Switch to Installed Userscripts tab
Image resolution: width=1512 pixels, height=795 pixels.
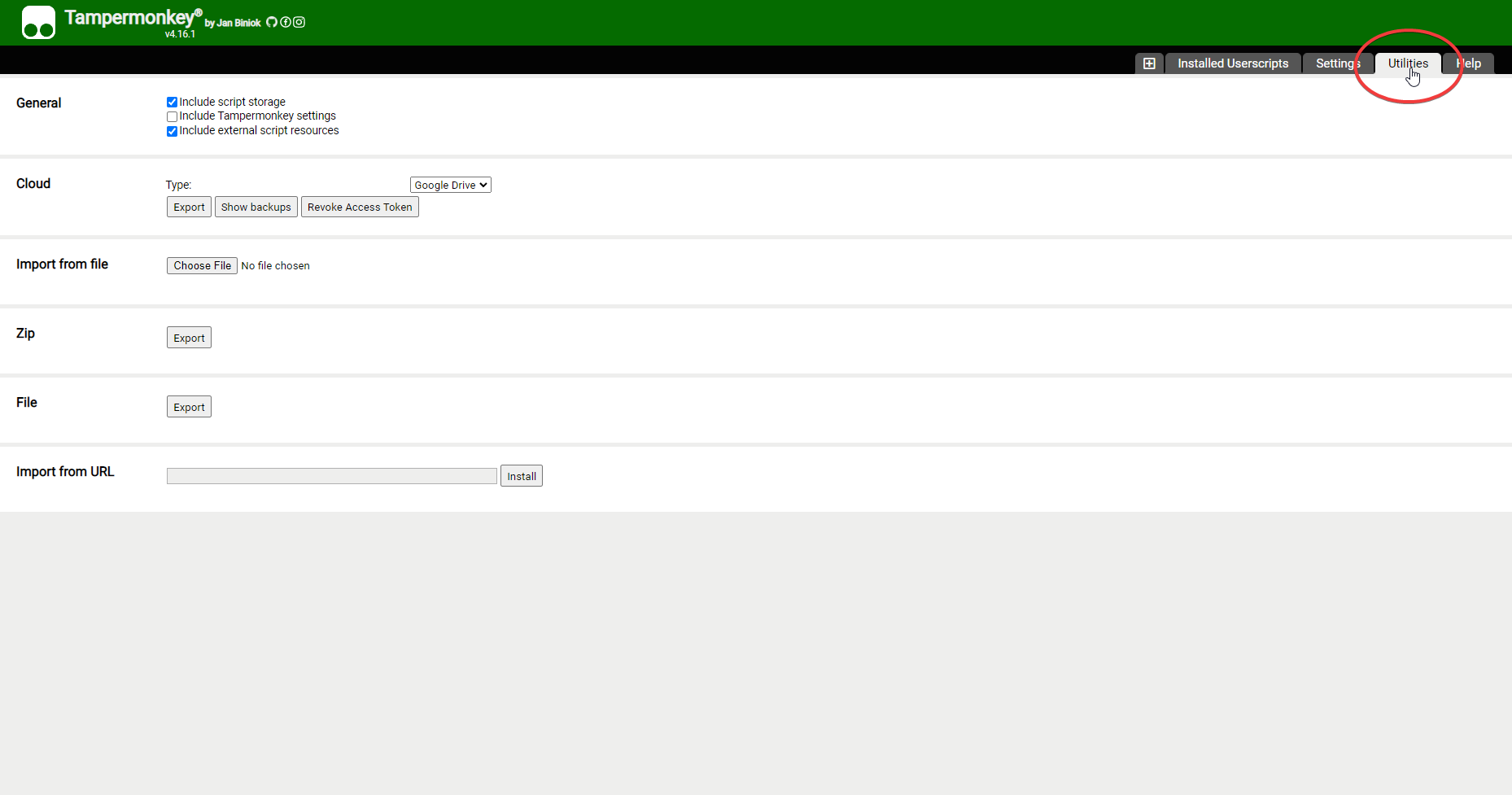click(1233, 63)
